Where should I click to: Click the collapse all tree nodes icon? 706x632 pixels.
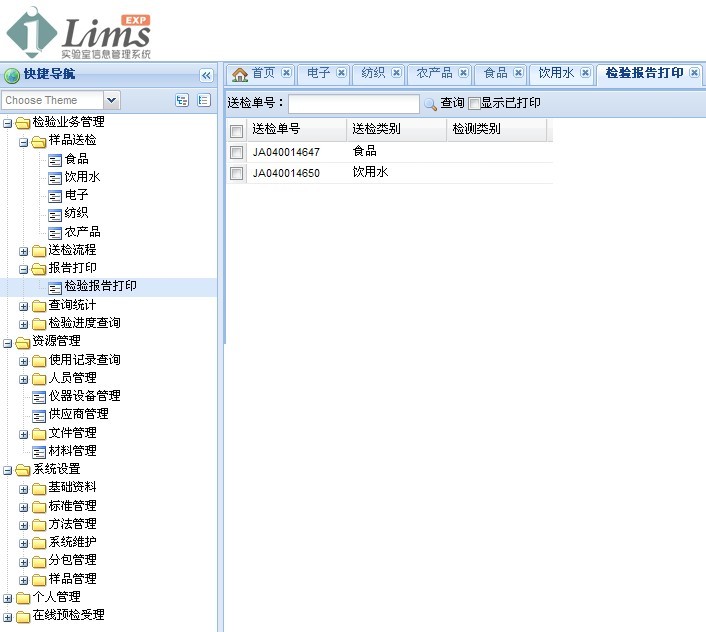point(204,100)
